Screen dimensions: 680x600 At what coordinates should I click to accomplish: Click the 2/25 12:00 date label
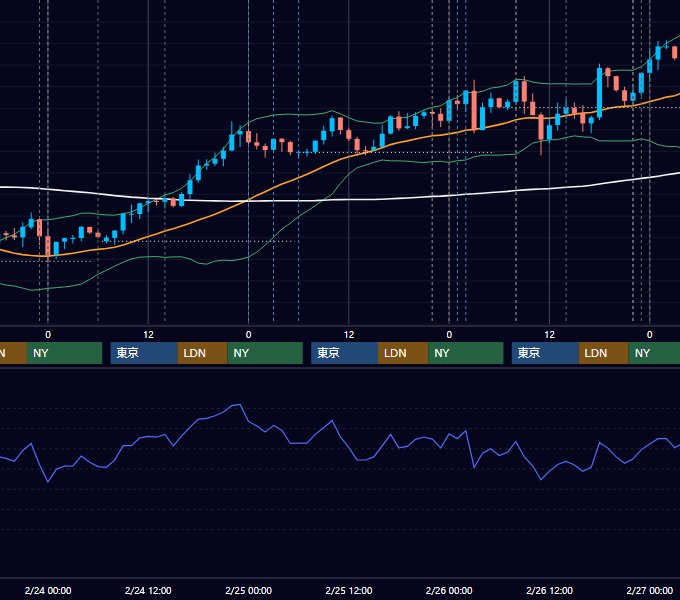(349, 590)
